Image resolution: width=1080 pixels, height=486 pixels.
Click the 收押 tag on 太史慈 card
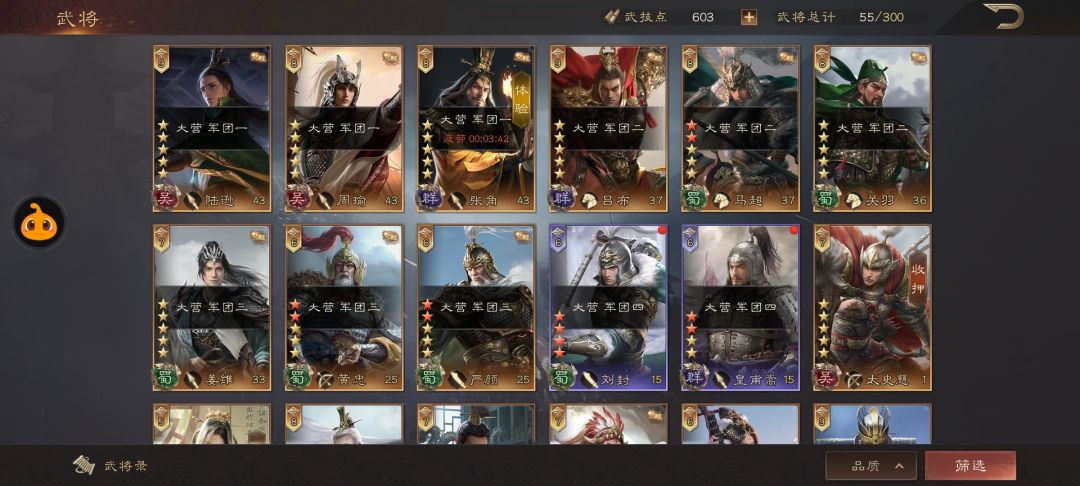[918, 277]
